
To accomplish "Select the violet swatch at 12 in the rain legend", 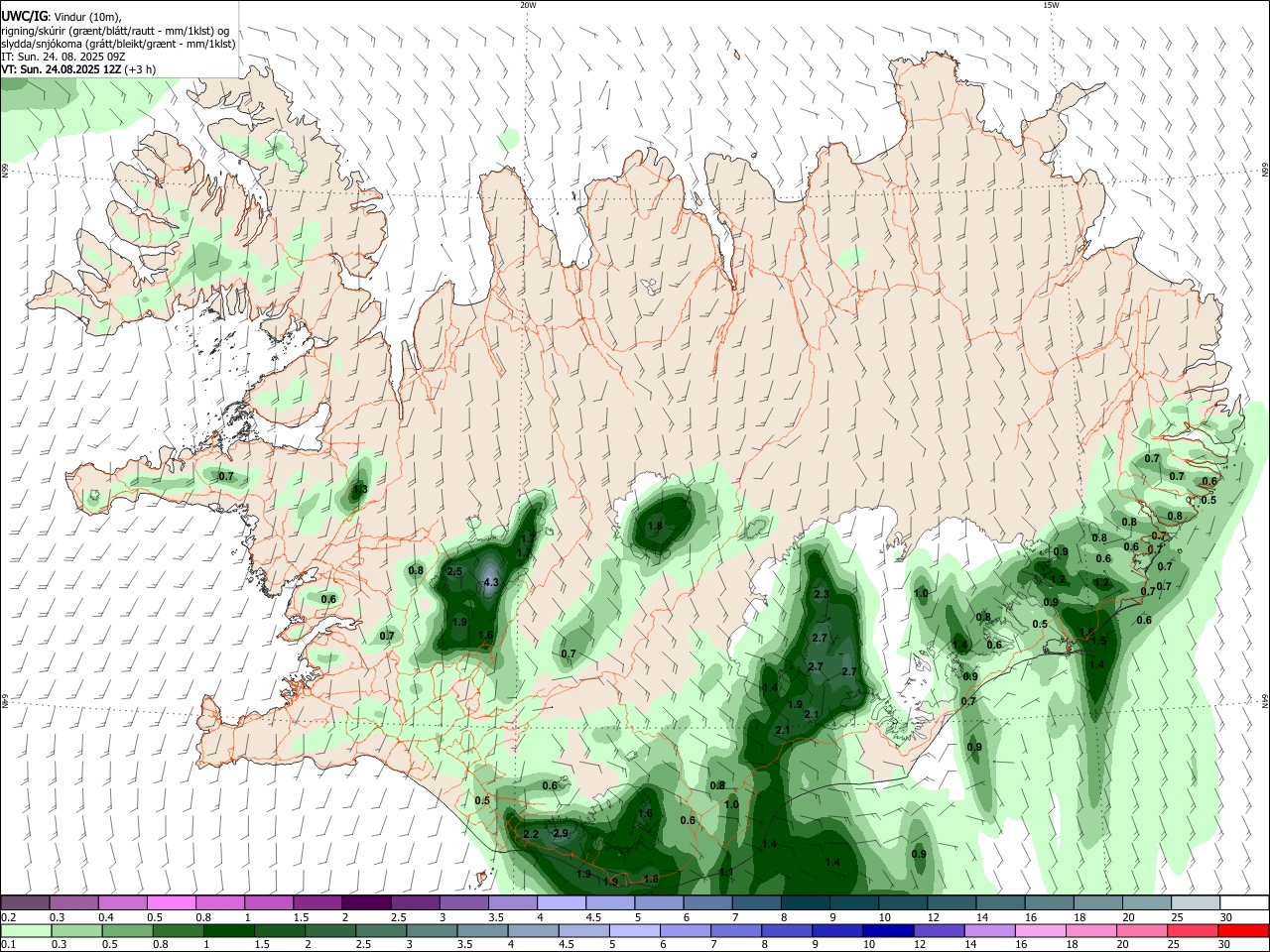I will coord(938,931).
